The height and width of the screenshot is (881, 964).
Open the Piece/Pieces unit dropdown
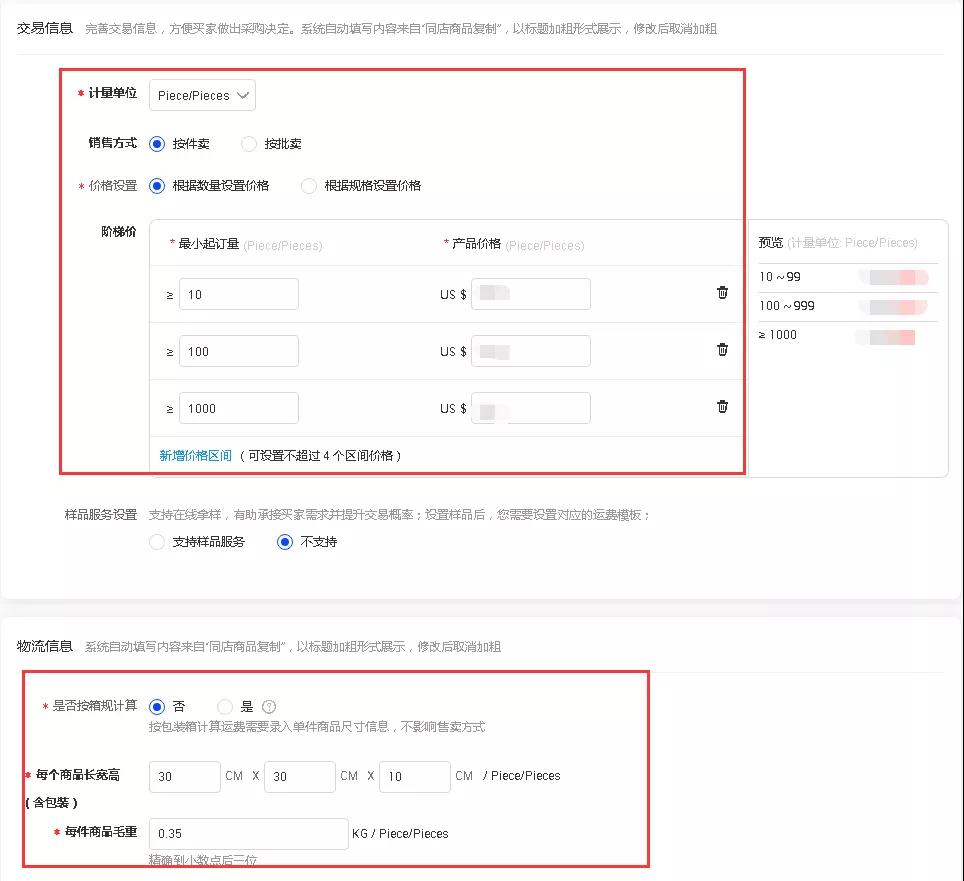pyautogui.click(x=202, y=95)
